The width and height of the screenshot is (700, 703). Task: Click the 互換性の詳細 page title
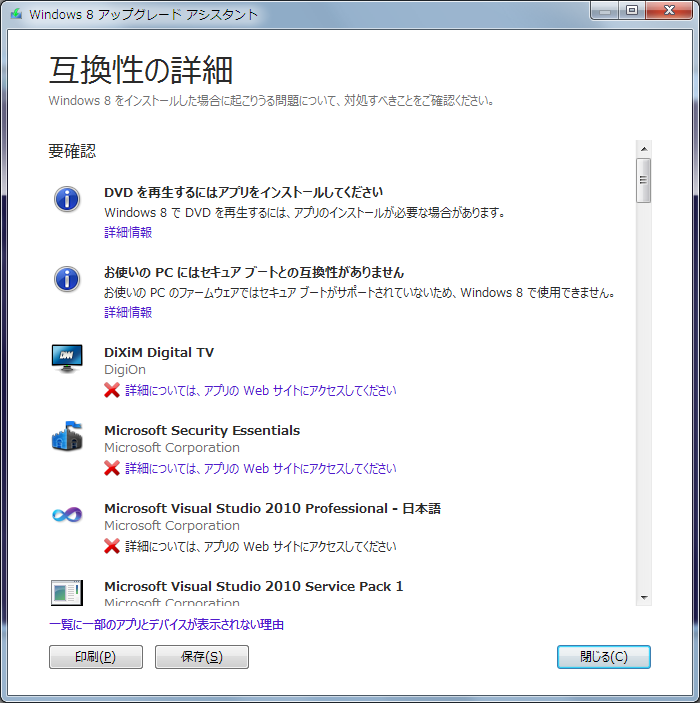tap(140, 70)
